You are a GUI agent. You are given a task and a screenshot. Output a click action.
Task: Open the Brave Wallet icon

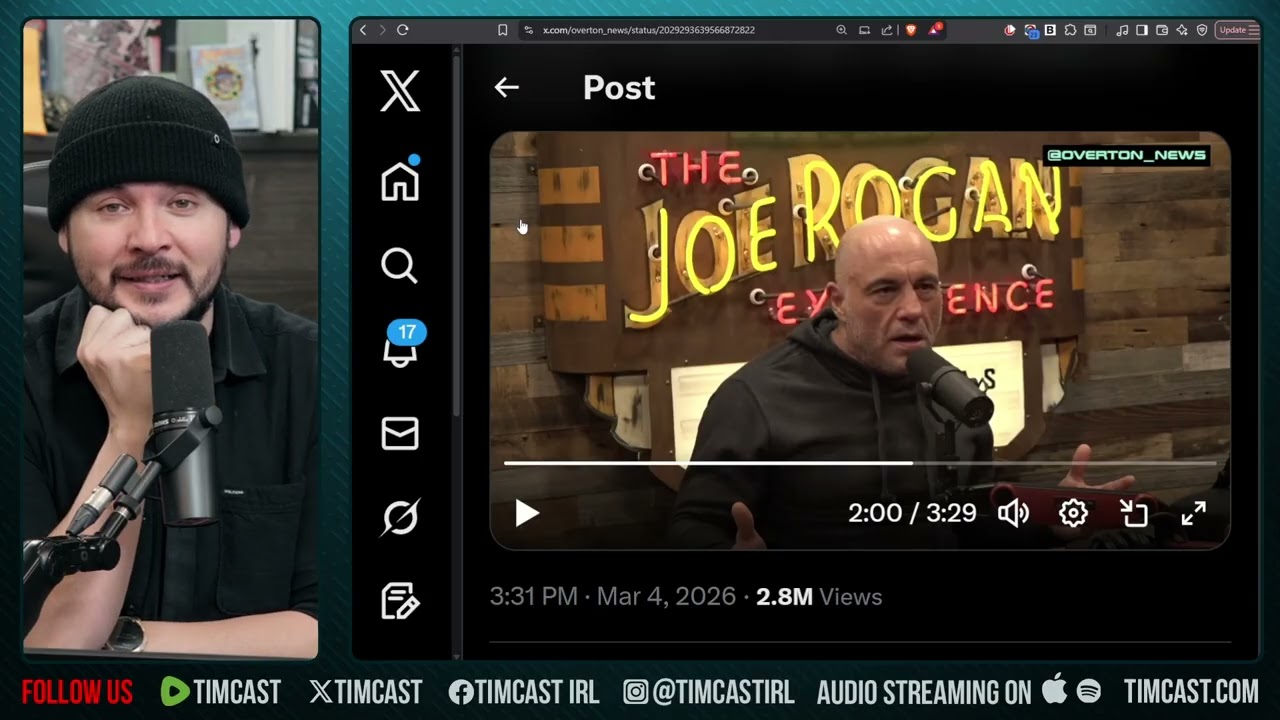pos(1162,30)
